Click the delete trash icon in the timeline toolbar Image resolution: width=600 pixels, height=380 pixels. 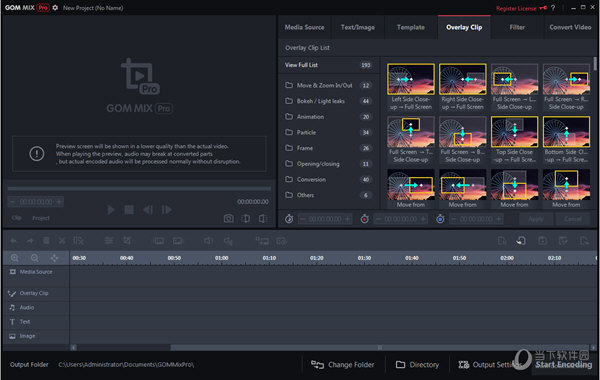point(46,241)
